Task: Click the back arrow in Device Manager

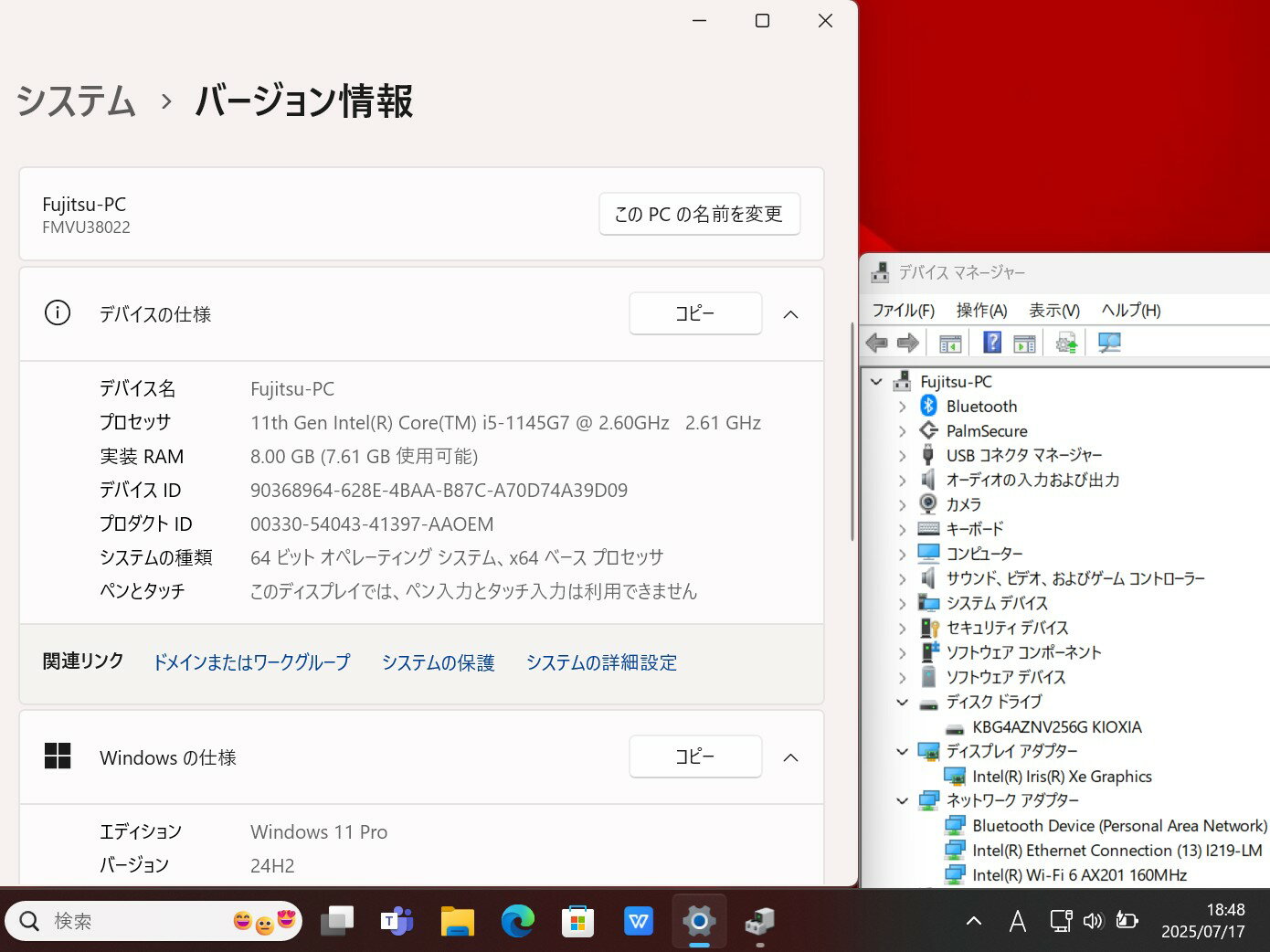Action: (877, 343)
